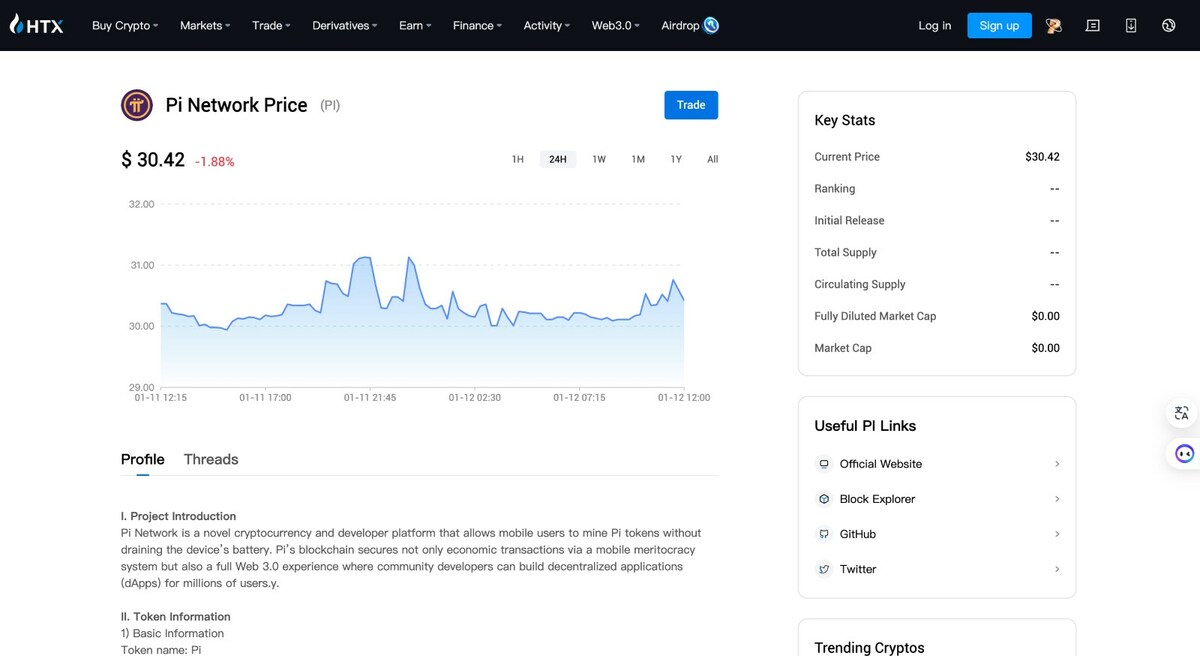Open the Block Explorer link
Screen dimensions: 1200x656
[877, 499]
